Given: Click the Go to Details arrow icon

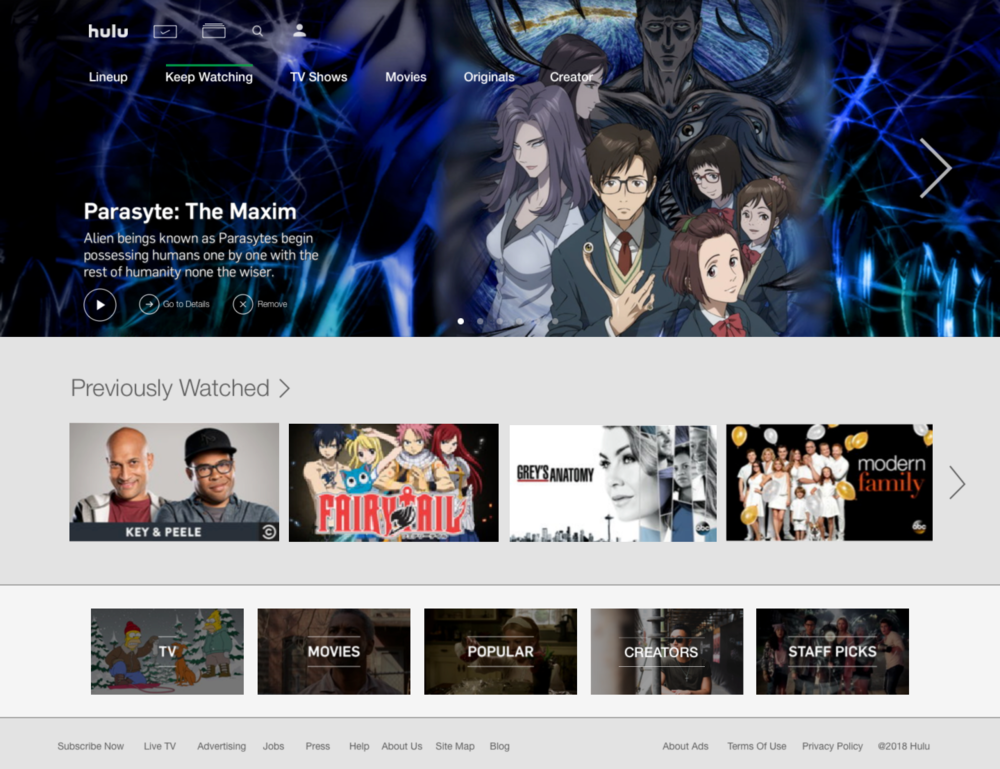Looking at the screenshot, I should point(149,304).
